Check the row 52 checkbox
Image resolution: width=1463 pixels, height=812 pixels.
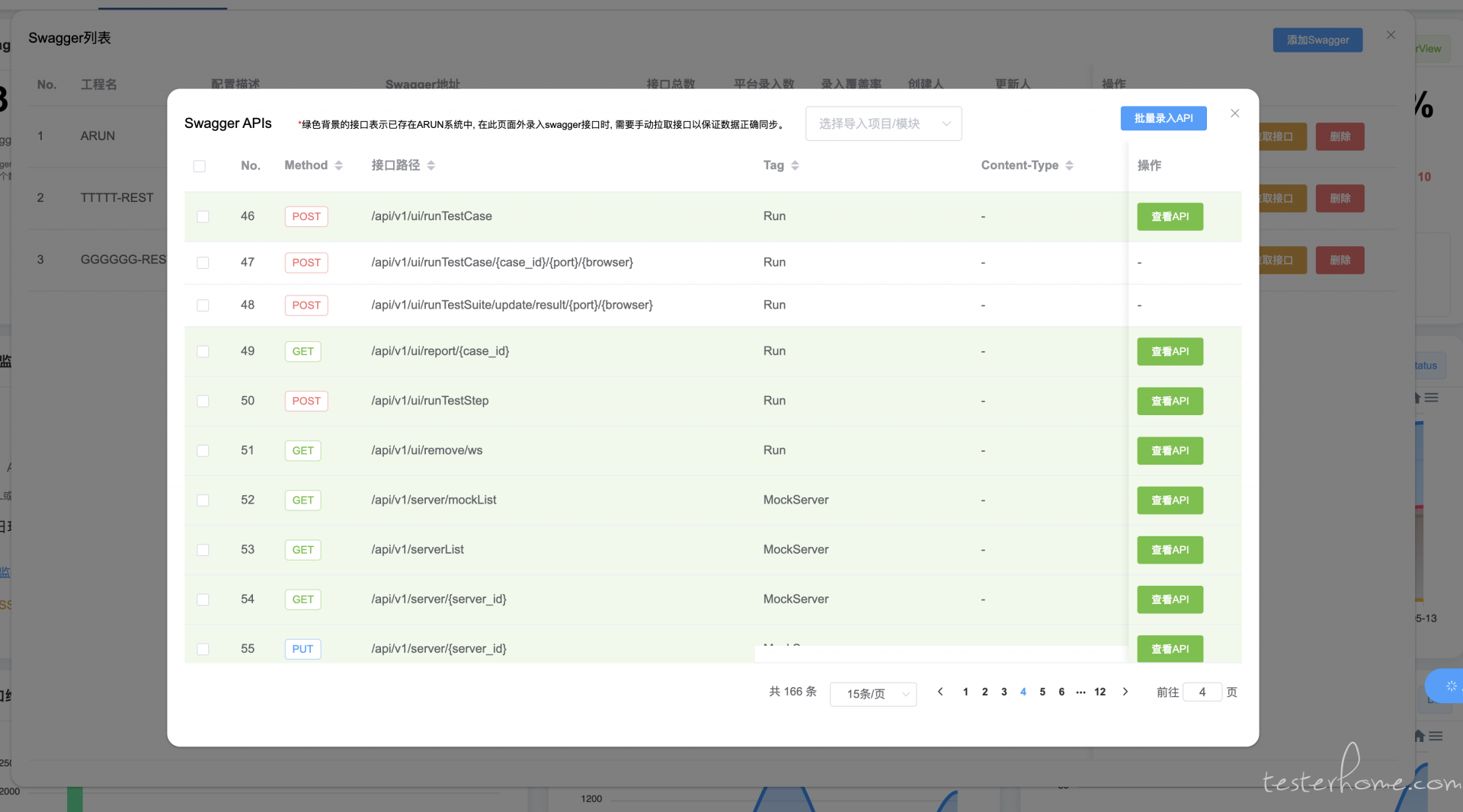(203, 500)
